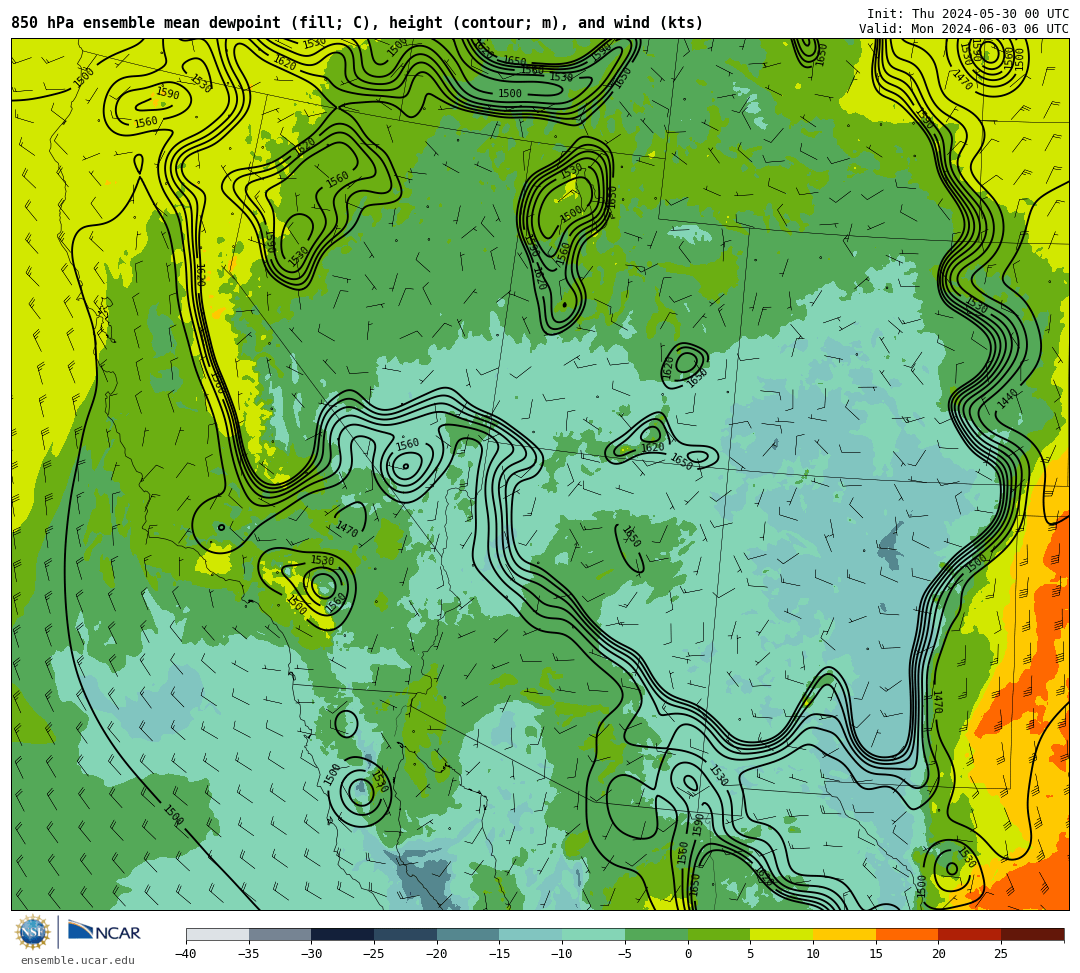Click the -20 colorbar tick label

click(436, 954)
